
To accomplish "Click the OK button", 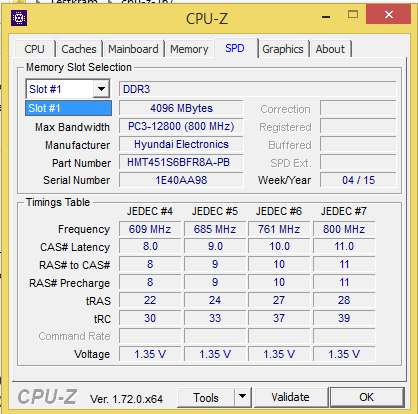I will click(367, 397).
